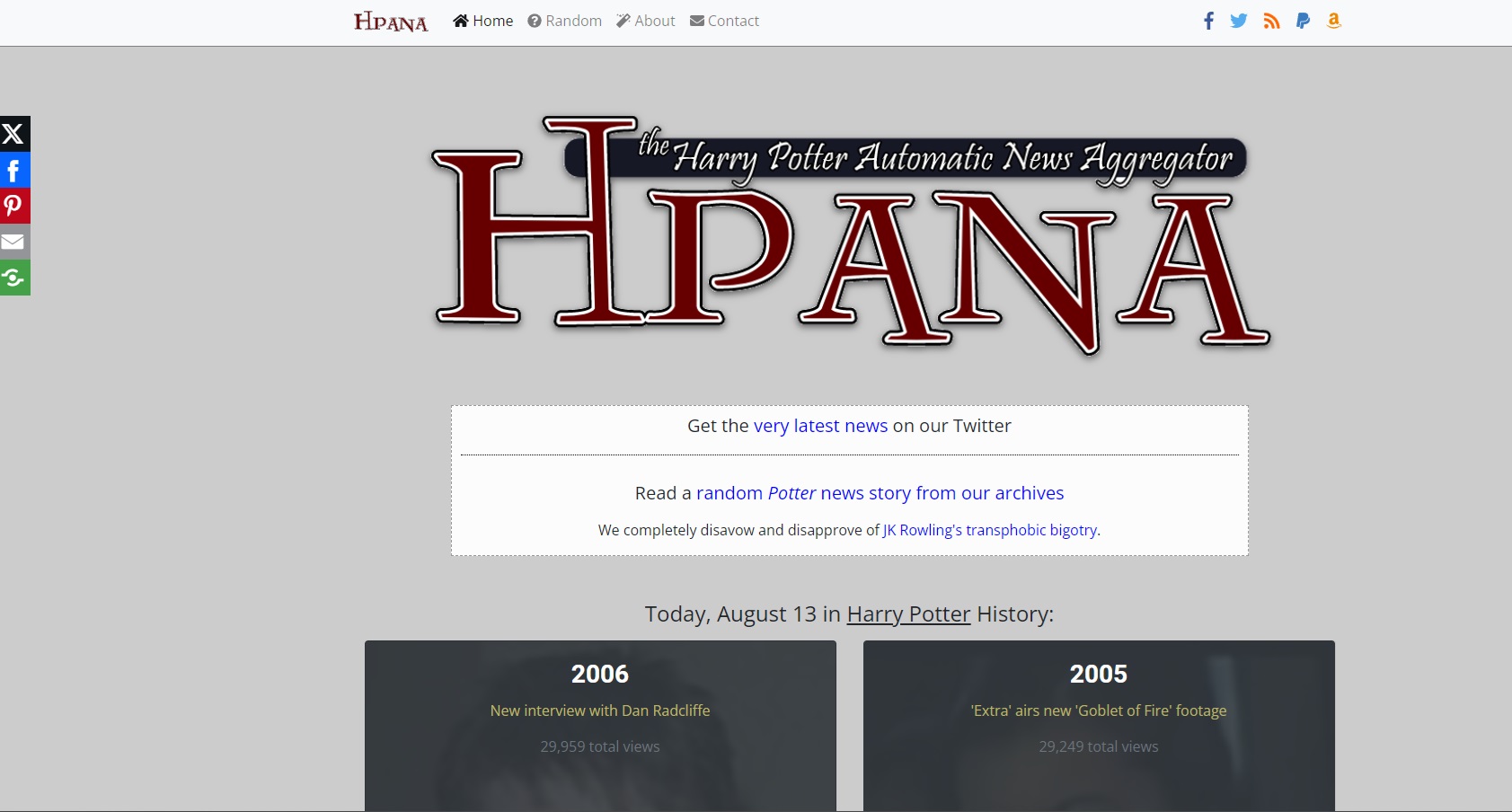Share page on X via sidebar
Image resolution: width=1512 pixels, height=812 pixels.
[x=15, y=134]
